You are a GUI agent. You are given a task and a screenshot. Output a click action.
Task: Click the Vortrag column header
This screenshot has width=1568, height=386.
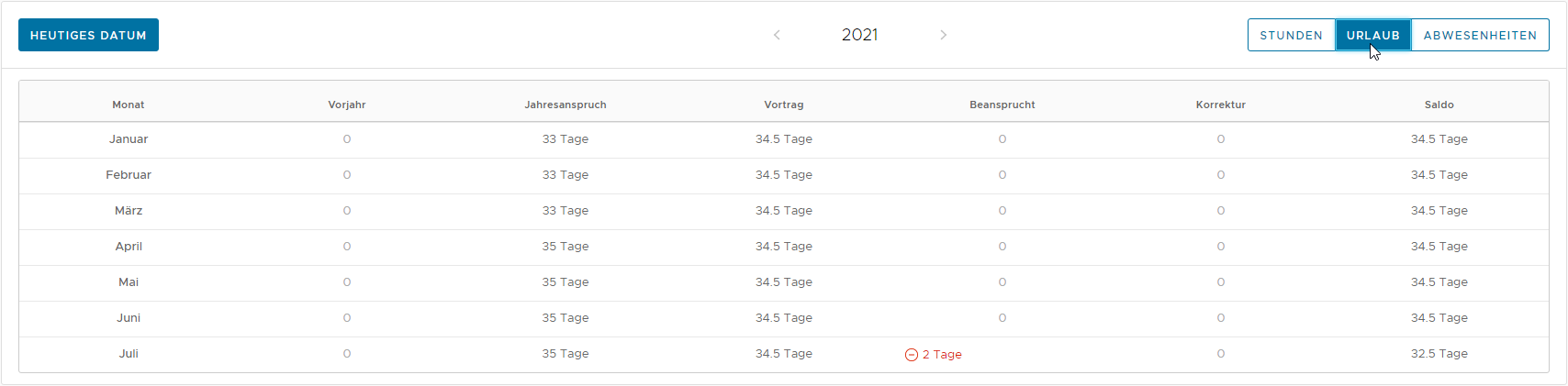tap(783, 105)
